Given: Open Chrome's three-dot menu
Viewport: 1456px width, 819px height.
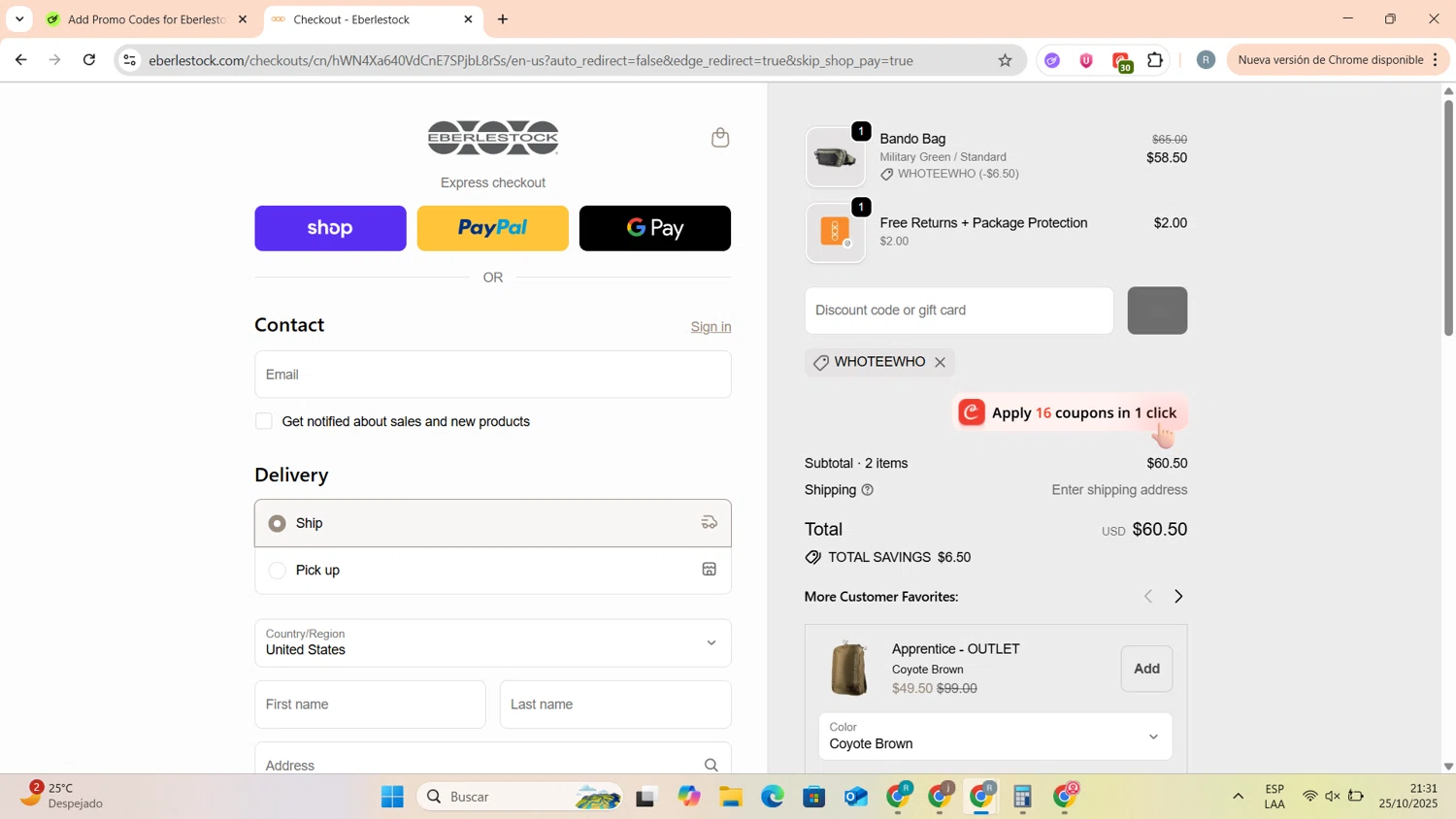Looking at the screenshot, I should (x=1435, y=60).
